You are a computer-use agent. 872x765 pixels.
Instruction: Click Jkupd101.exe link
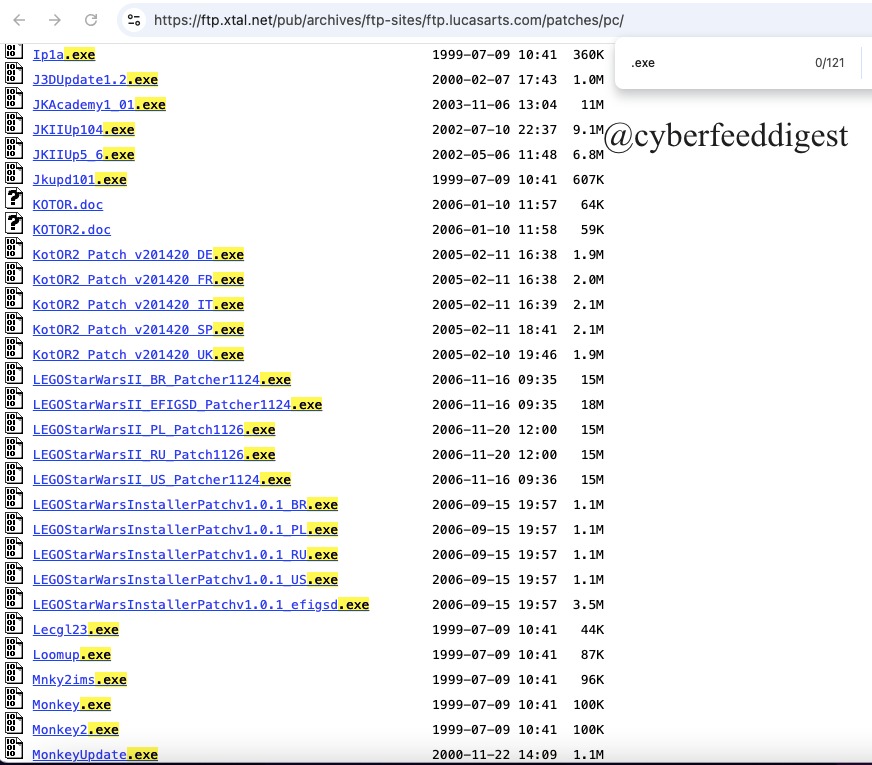coord(80,180)
